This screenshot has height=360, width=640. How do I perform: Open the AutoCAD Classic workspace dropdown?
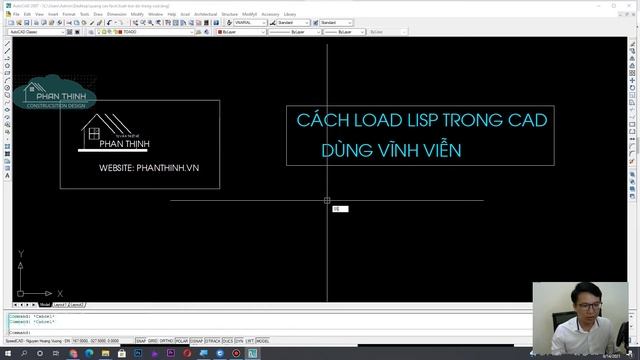tap(37, 32)
